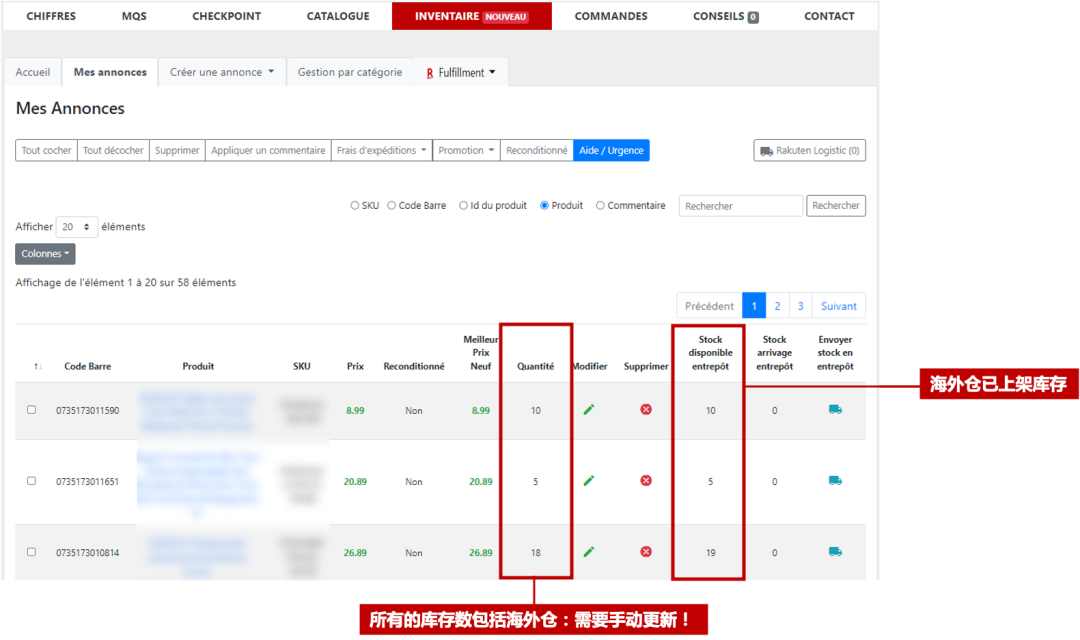Send stock to warehouse for barcode 0735173011651
Viewport: 1080px width, 640px height.
coord(835,481)
